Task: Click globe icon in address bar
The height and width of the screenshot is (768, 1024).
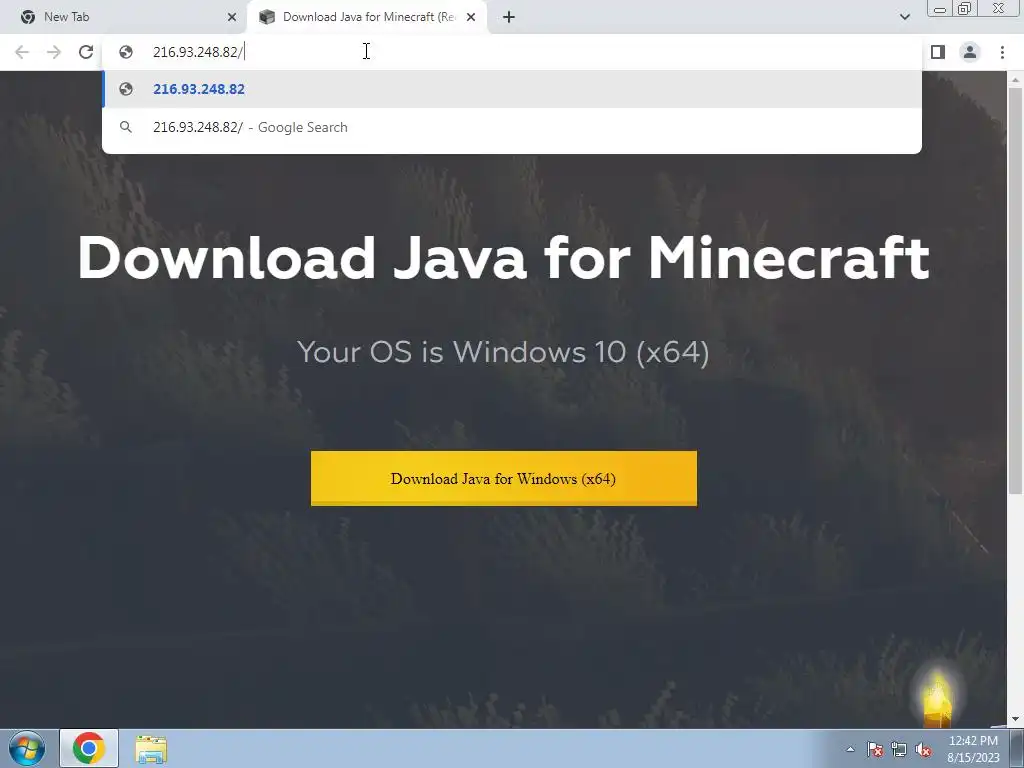Action: click(126, 52)
